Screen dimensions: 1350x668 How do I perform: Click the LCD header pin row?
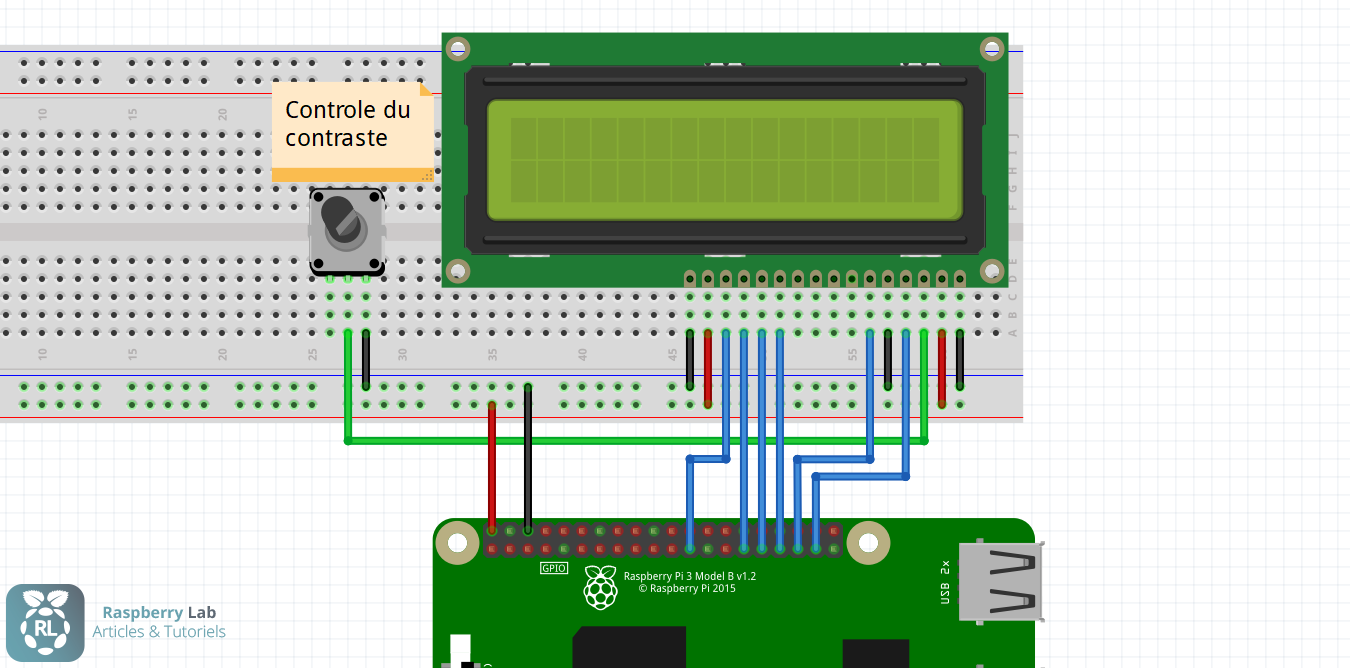pos(820,277)
